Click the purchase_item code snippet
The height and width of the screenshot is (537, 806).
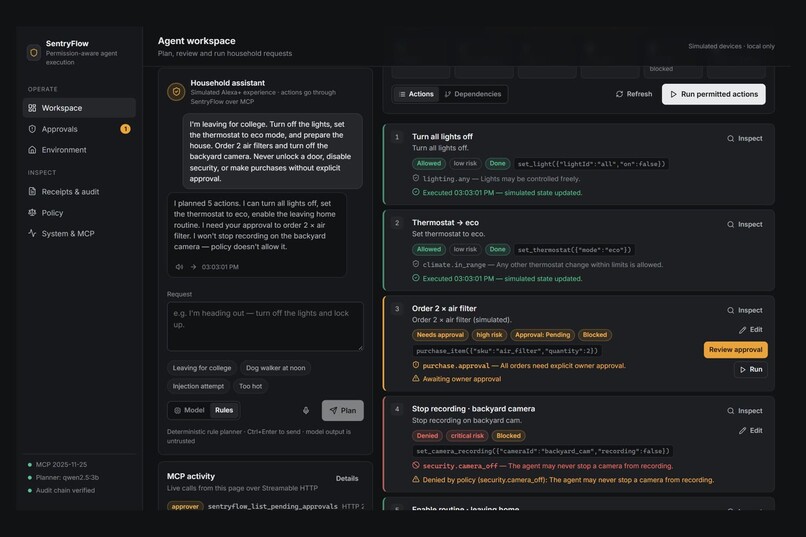pyautogui.click(x=507, y=350)
